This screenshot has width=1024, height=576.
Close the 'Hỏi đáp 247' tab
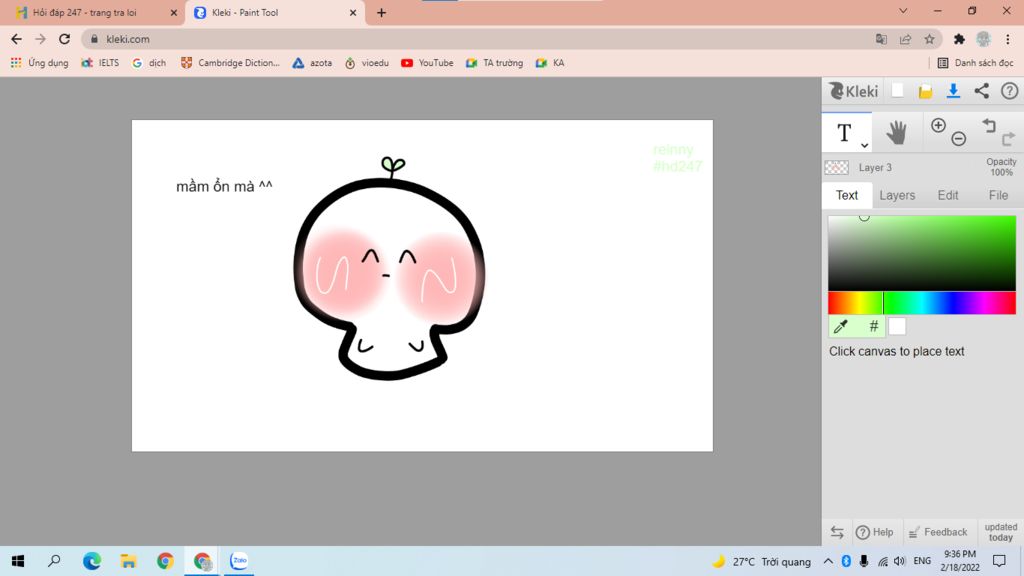coord(174,12)
